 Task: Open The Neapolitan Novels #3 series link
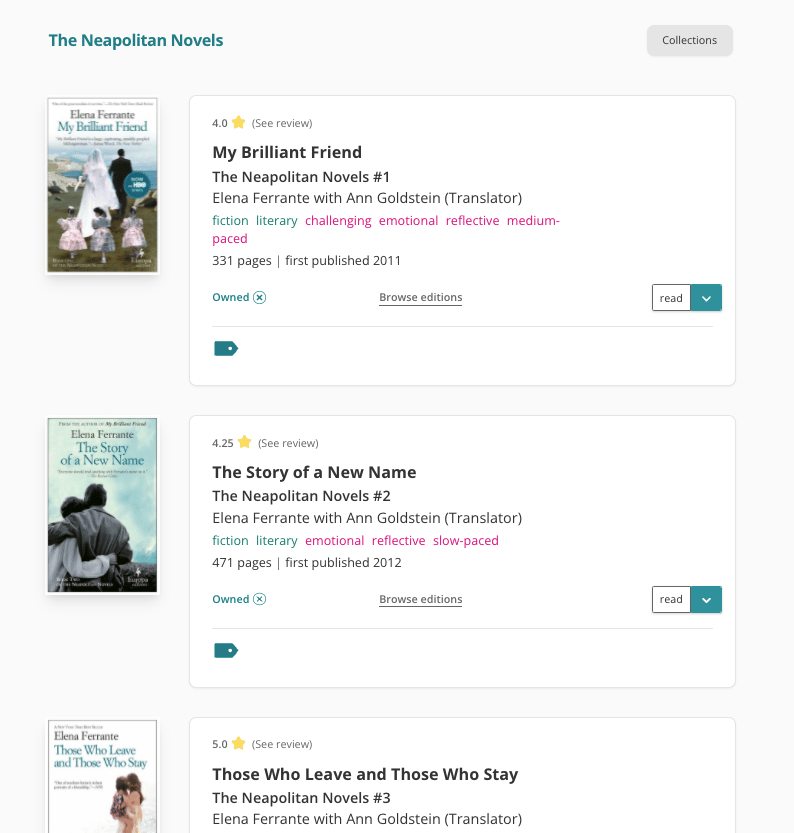(x=301, y=798)
